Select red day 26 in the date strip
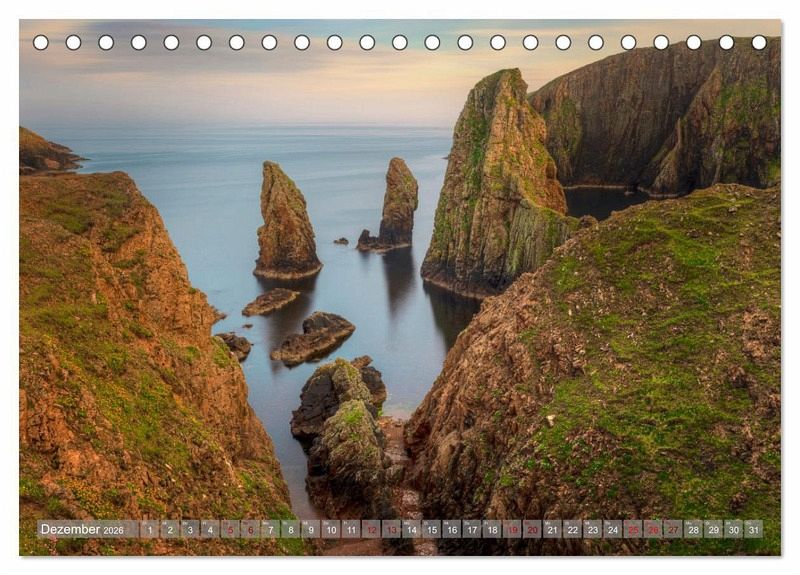 [x=653, y=529]
